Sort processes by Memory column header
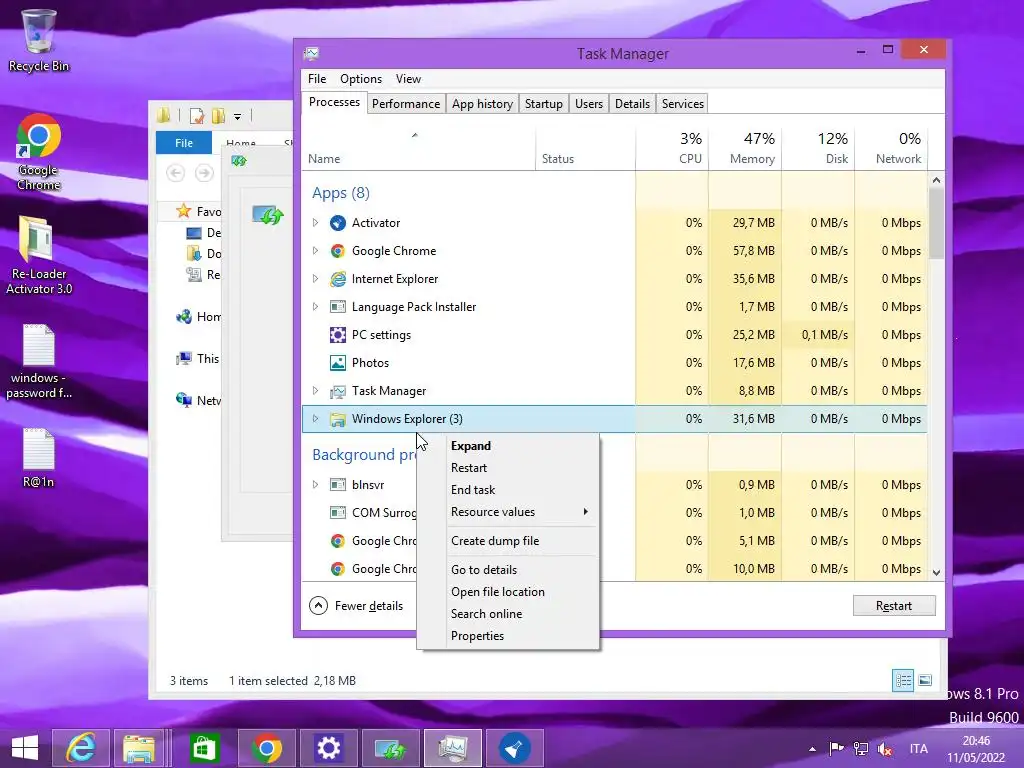 (745, 148)
